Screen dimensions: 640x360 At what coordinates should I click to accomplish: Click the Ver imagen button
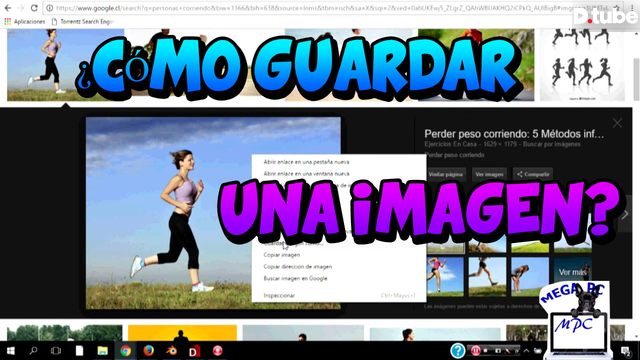[489, 174]
